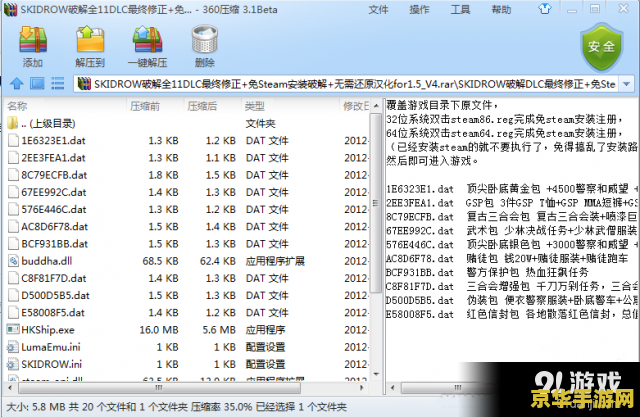The width and height of the screenshot is (640, 417).
Task: Open the 操作 menu
Action: 419,9
